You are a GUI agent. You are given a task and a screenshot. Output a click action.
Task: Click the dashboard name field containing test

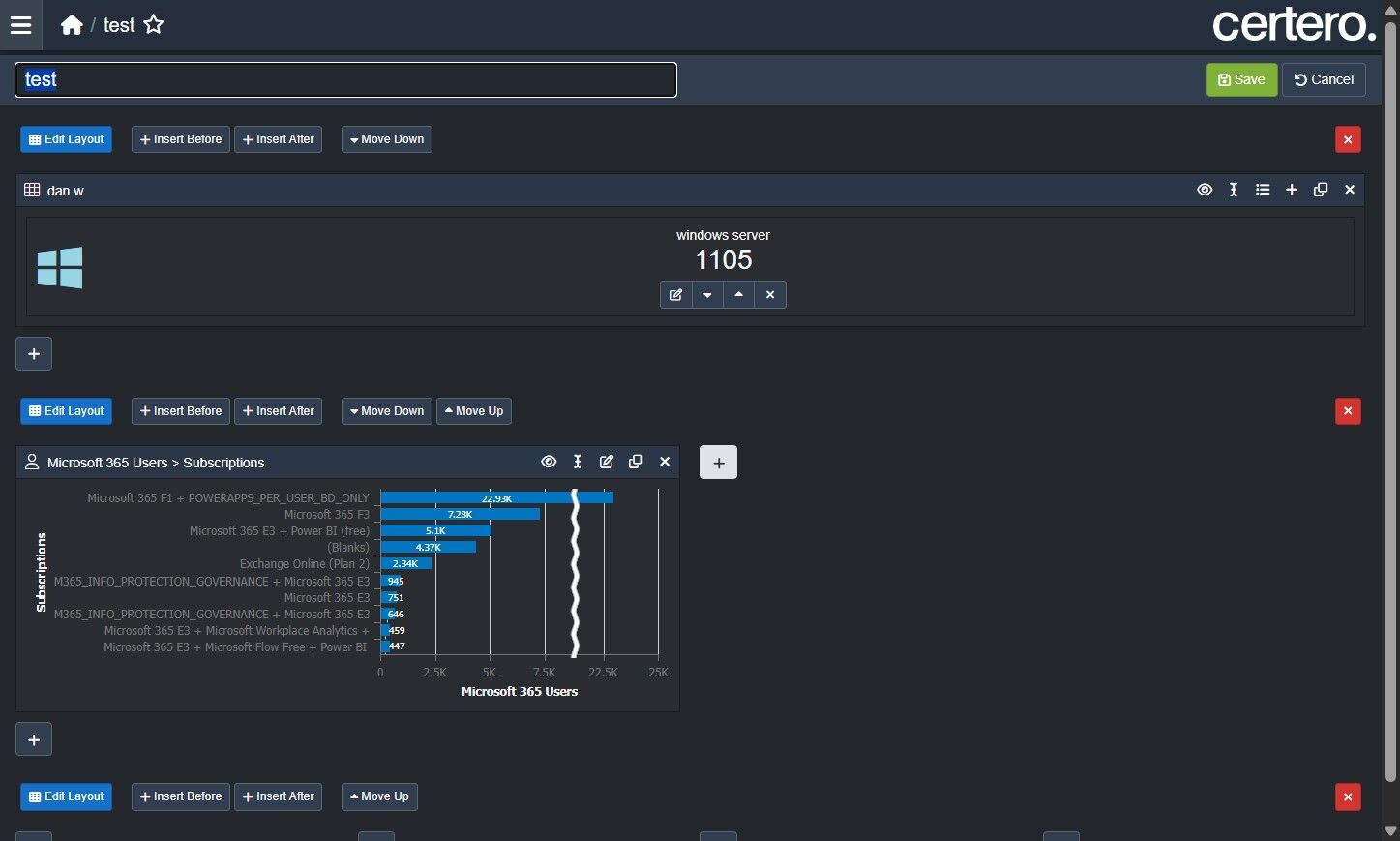pyautogui.click(x=345, y=79)
